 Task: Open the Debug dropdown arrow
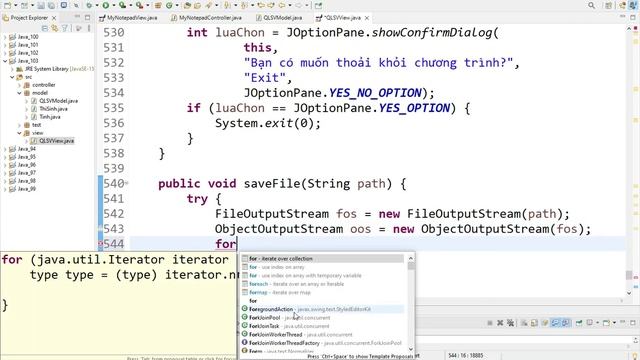pos(97,5)
